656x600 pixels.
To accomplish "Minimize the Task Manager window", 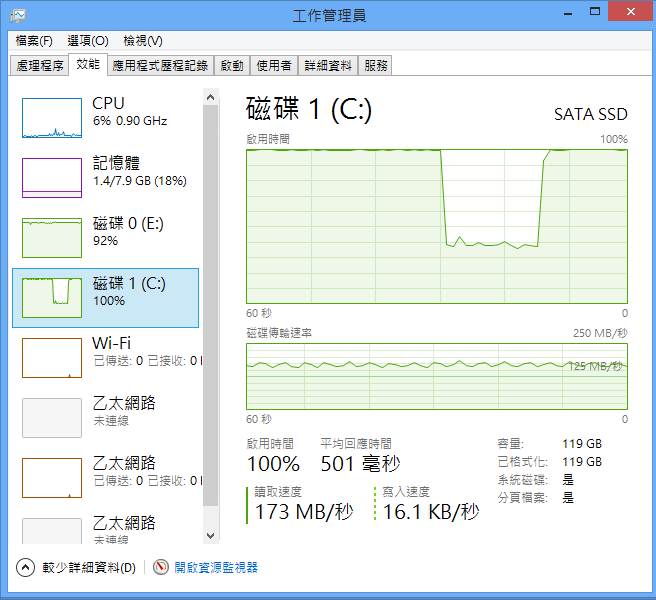I will (568, 12).
